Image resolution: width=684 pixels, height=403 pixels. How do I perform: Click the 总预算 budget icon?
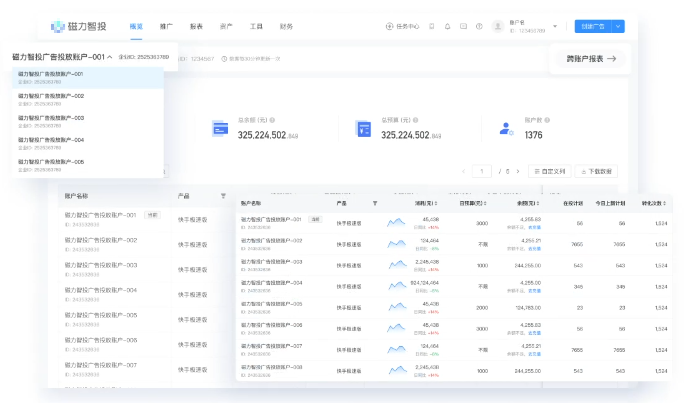364,129
